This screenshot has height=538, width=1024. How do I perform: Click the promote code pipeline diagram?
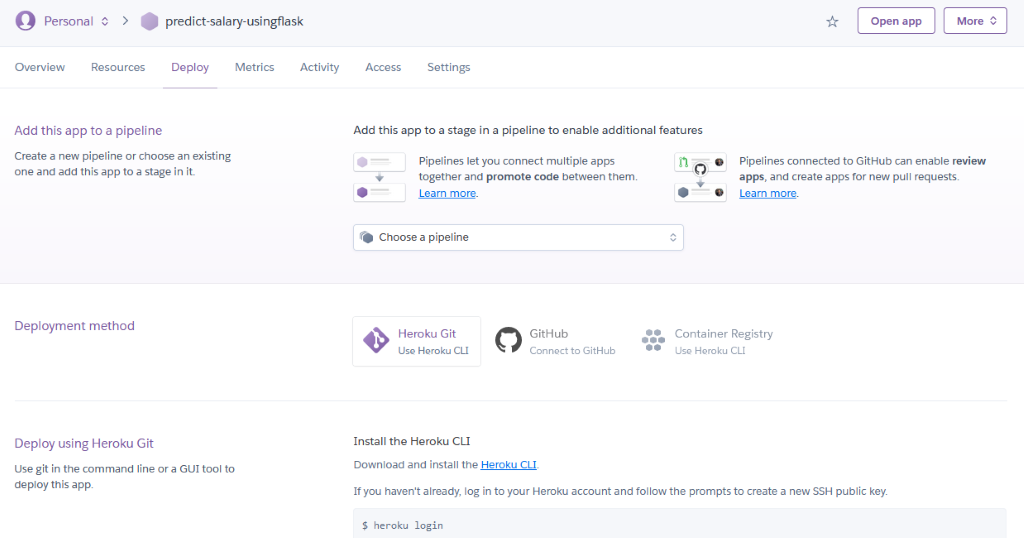click(x=379, y=177)
